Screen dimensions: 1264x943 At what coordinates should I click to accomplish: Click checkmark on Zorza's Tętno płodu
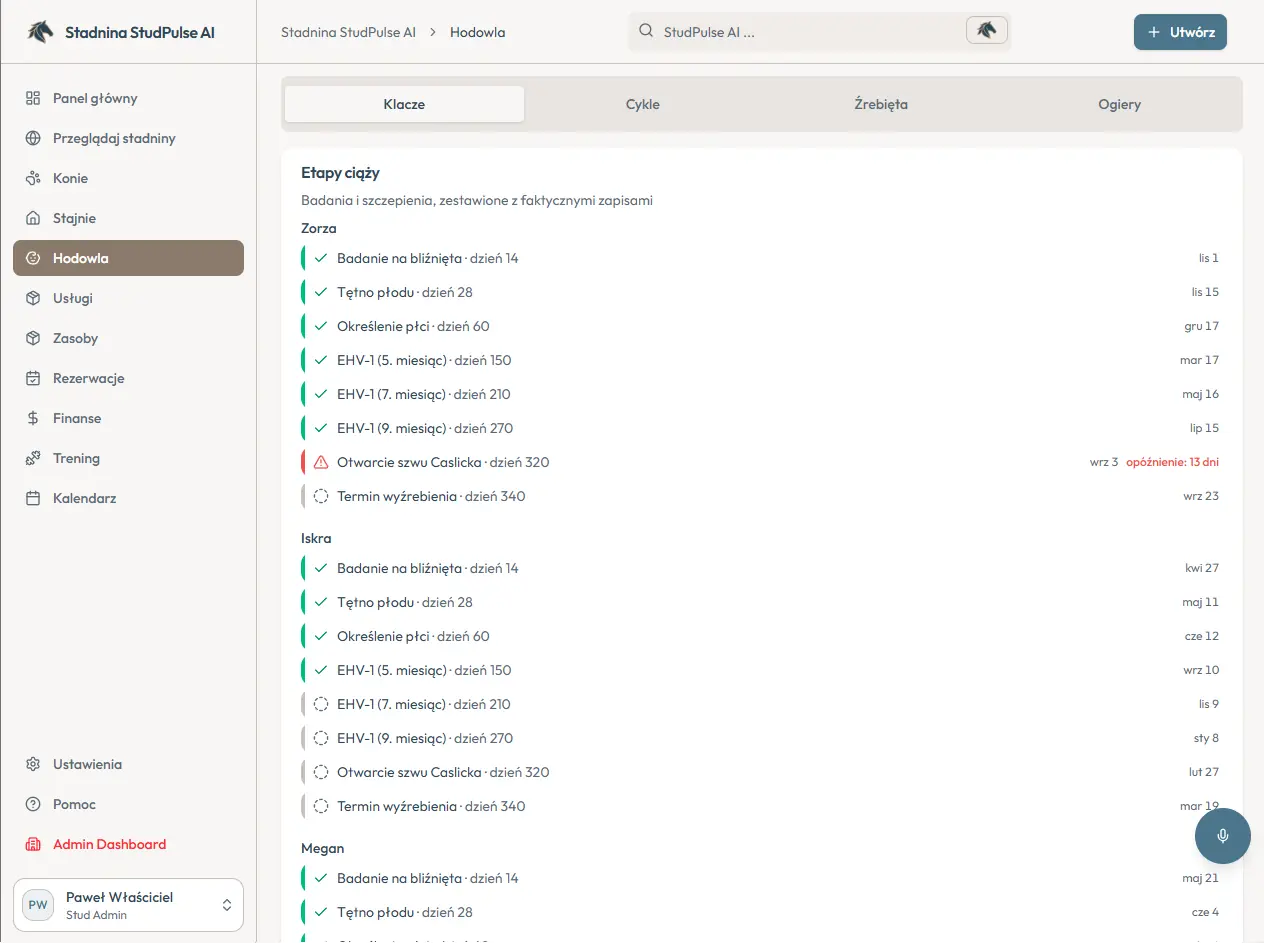[321, 292]
